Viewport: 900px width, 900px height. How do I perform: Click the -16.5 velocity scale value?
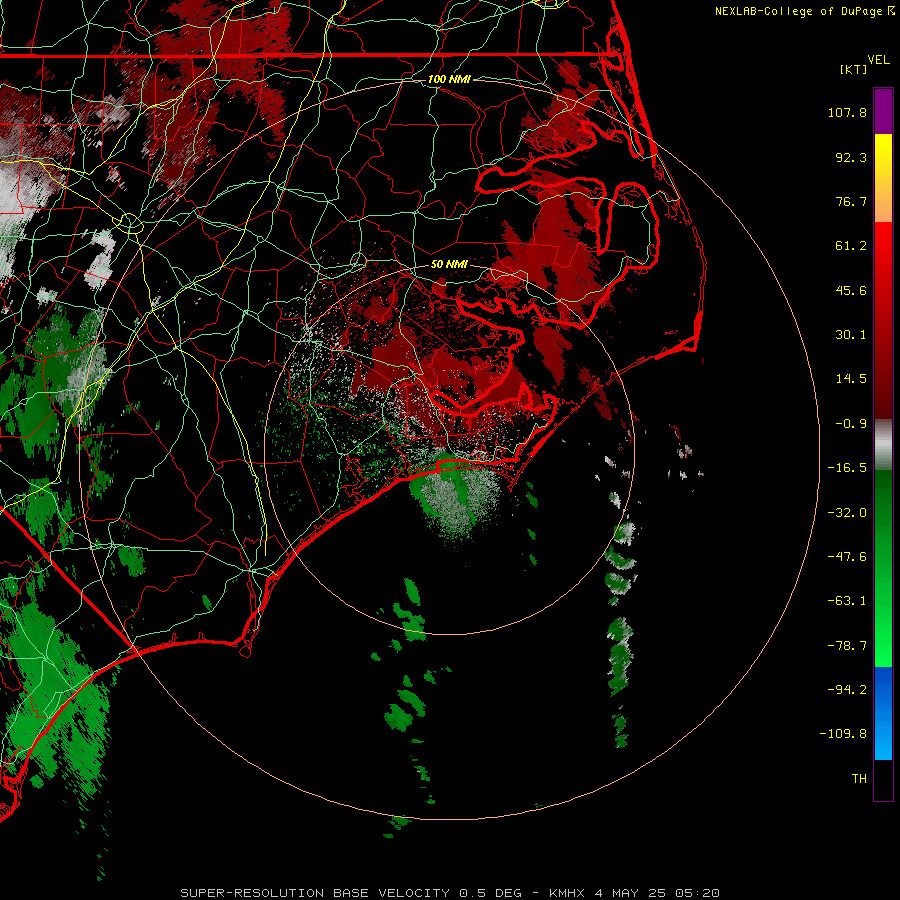(x=847, y=468)
